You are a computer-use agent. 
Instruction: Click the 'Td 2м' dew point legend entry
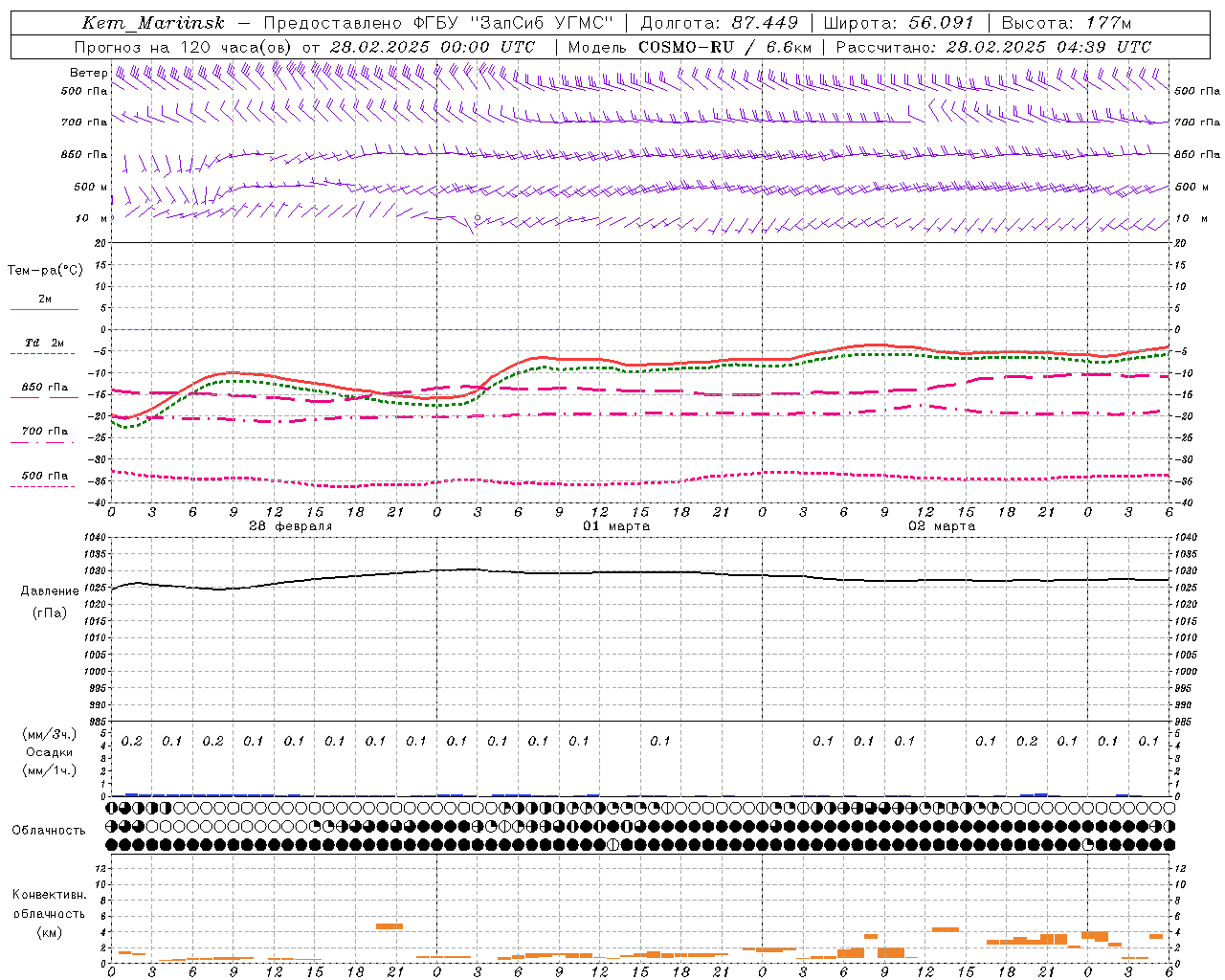[x=44, y=343]
